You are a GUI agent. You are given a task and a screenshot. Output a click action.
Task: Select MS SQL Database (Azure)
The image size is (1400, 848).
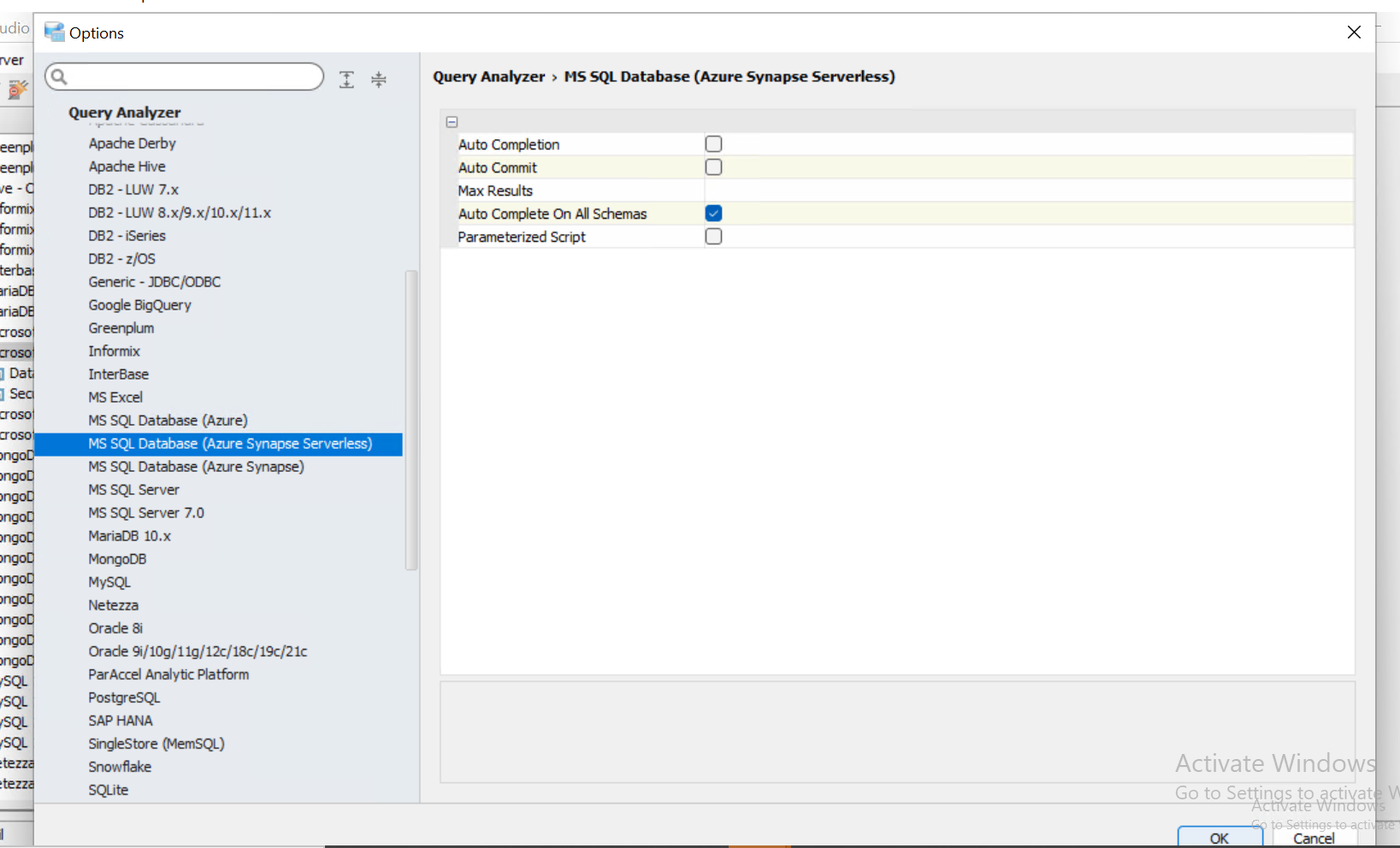pos(168,421)
